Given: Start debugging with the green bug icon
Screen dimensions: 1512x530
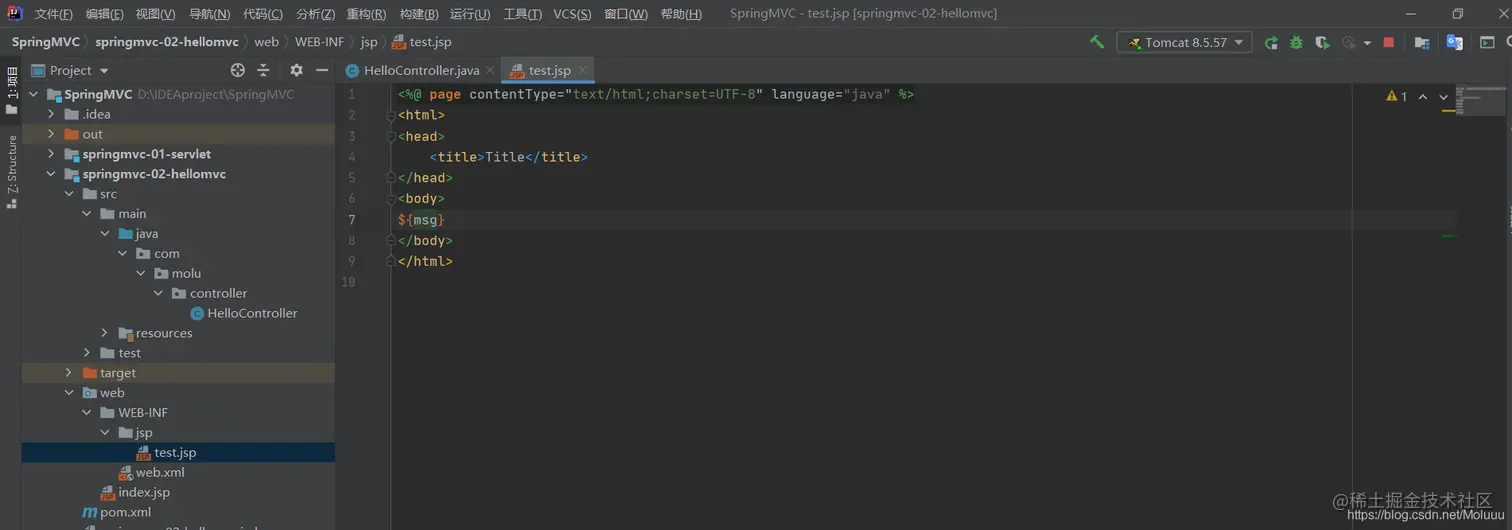Looking at the screenshot, I should [x=1296, y=42].
